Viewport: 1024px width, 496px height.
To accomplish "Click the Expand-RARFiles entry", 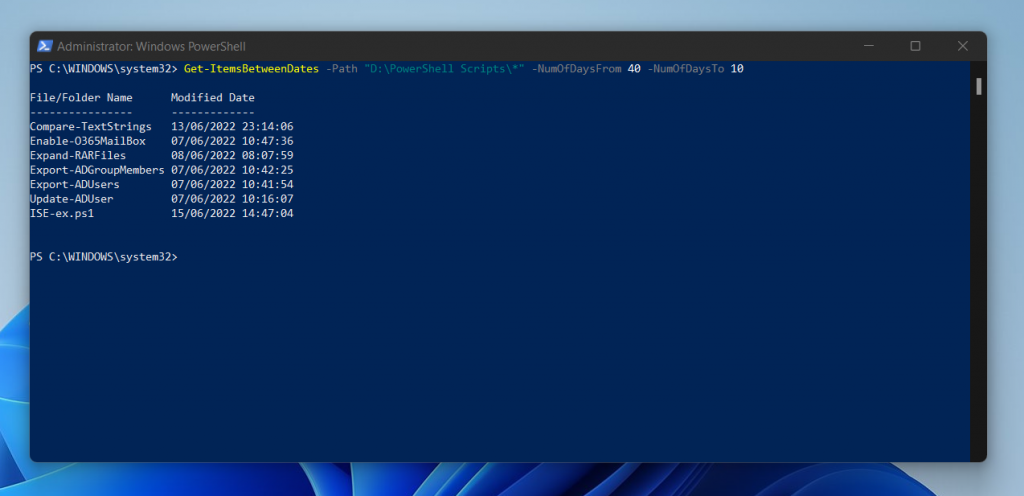I will point(78,155).
